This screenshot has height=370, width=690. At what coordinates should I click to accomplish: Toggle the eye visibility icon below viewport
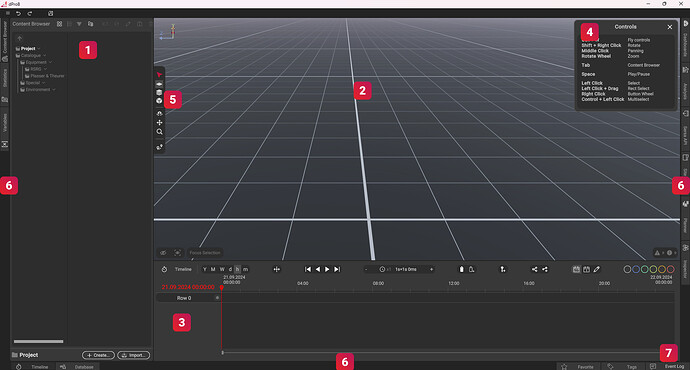pos(163,253)
